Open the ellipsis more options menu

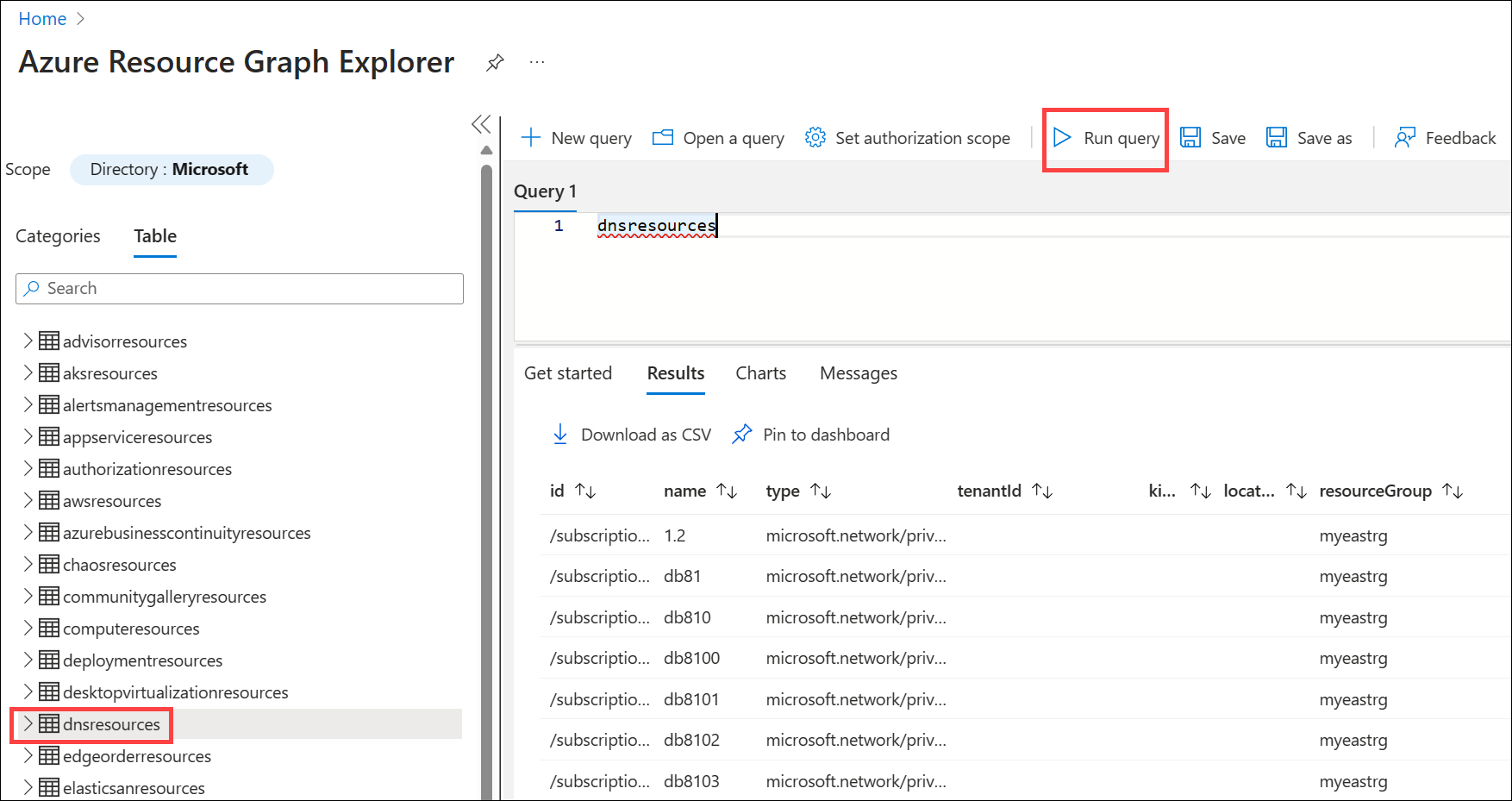537,63
